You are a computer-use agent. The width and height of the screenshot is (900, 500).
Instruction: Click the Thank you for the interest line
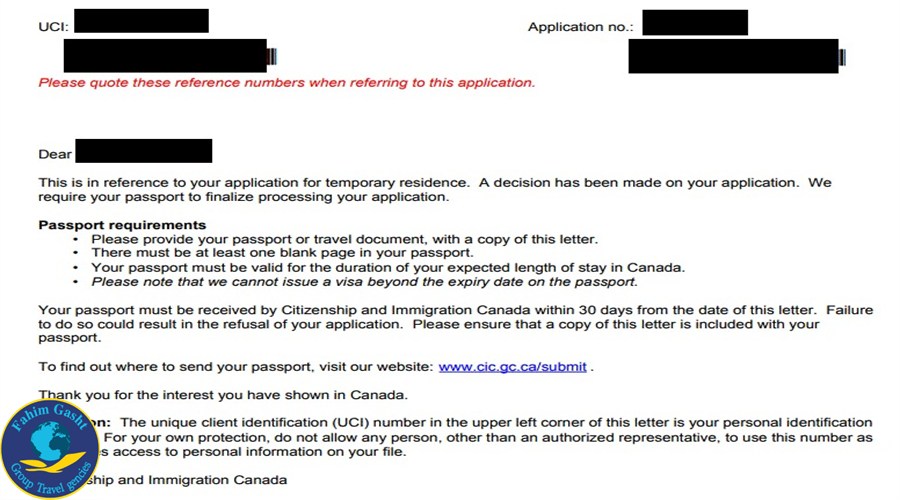223,394
